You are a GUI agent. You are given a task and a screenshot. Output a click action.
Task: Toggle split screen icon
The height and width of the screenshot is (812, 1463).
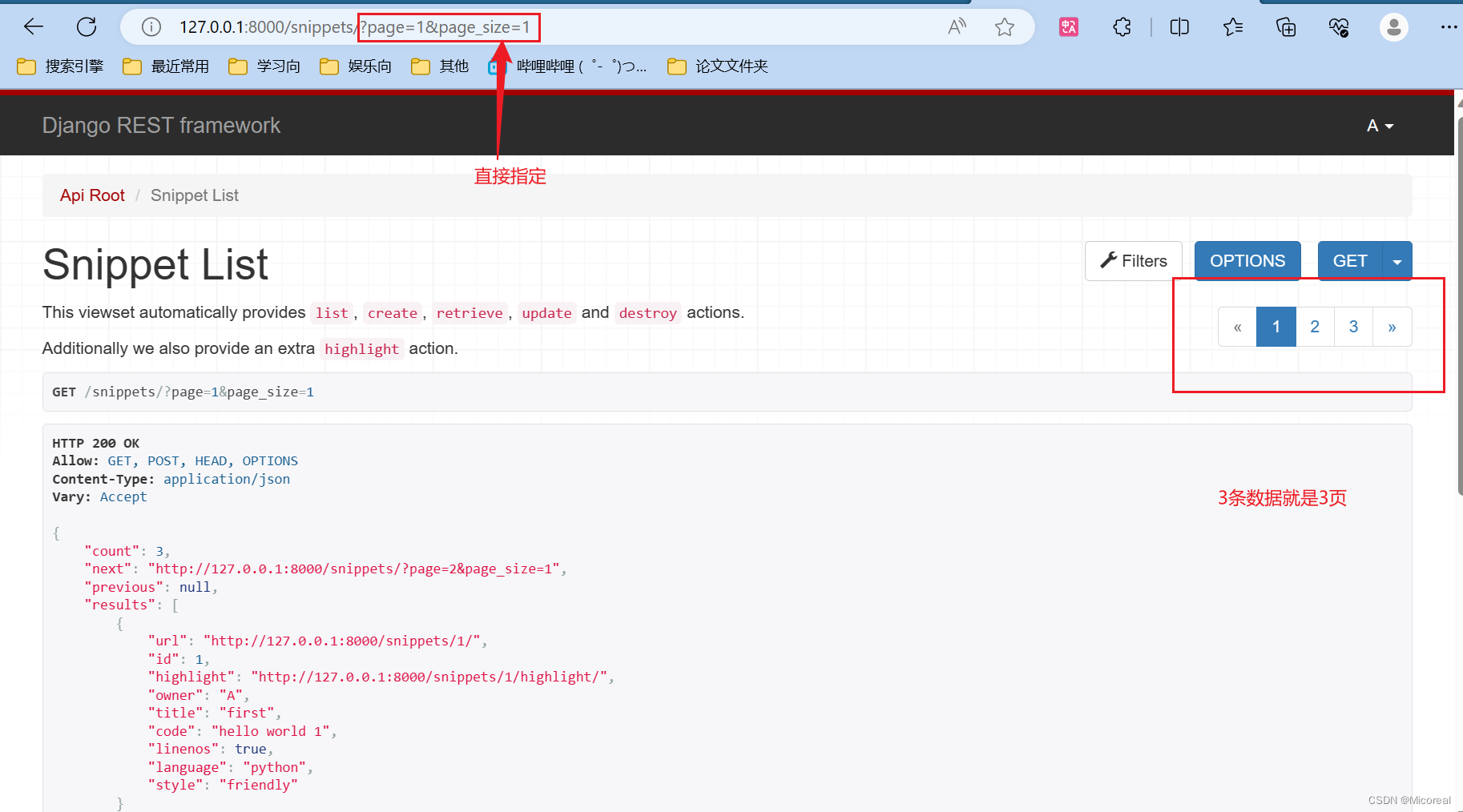tap(1179, 27)
